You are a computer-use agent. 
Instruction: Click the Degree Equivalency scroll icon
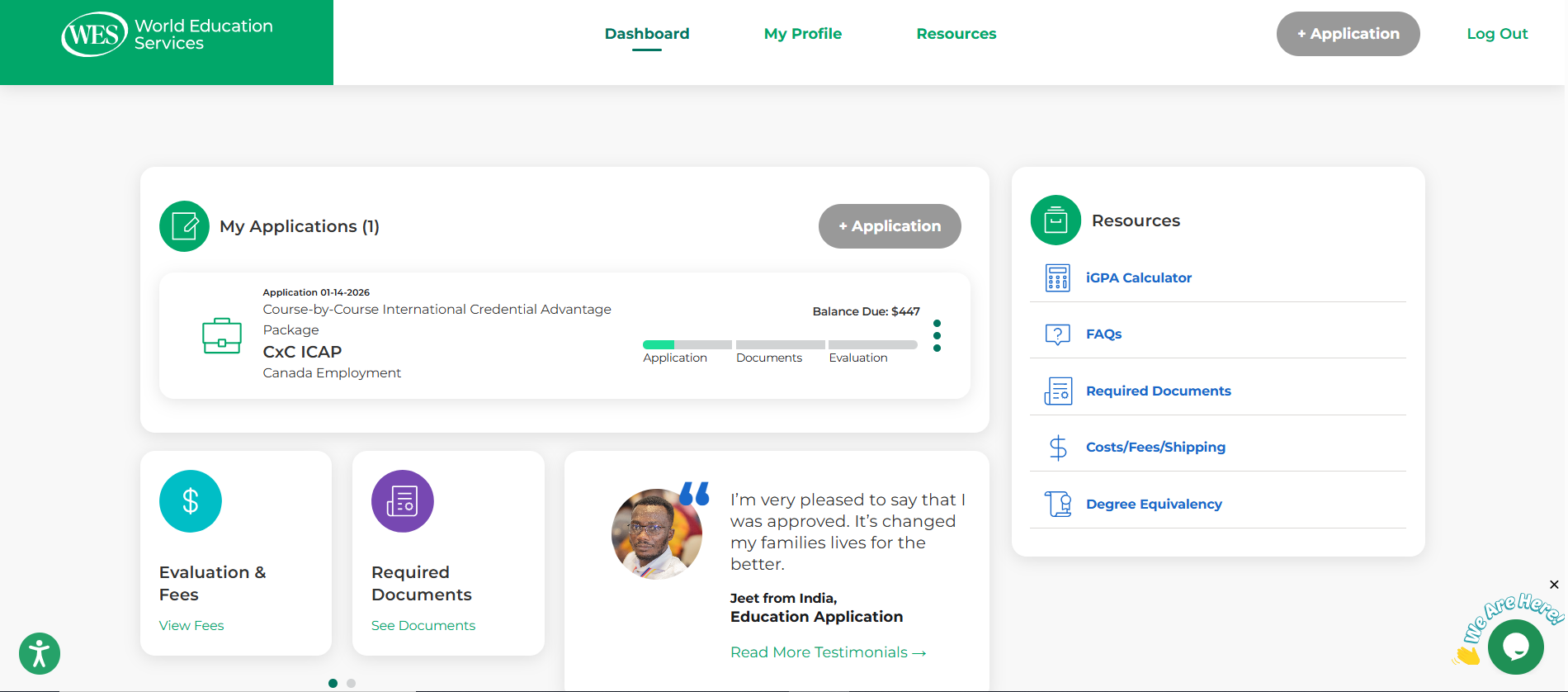tap(1057, 504)
